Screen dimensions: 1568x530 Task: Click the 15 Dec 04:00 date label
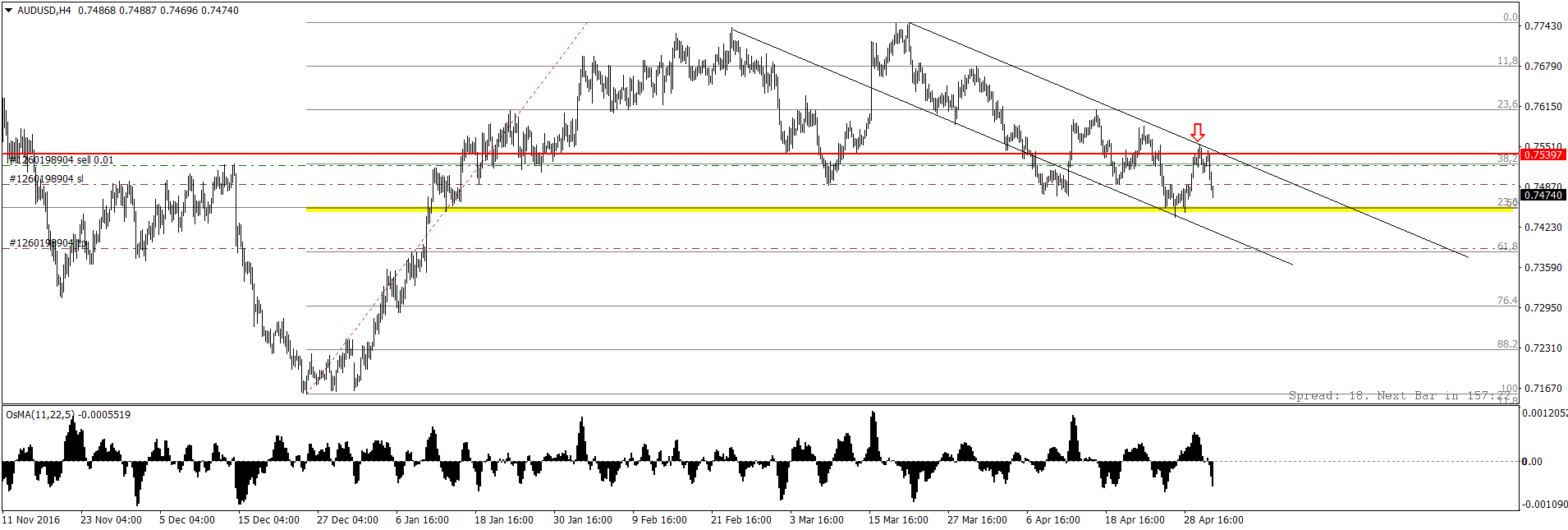coord(268,520)
